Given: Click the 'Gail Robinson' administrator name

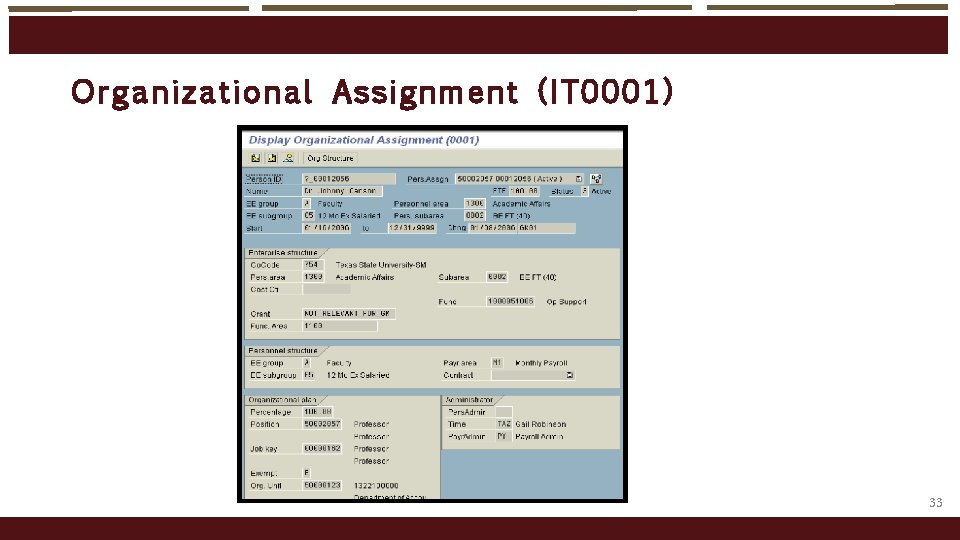Looking at the screenshot, I should 541,424.
